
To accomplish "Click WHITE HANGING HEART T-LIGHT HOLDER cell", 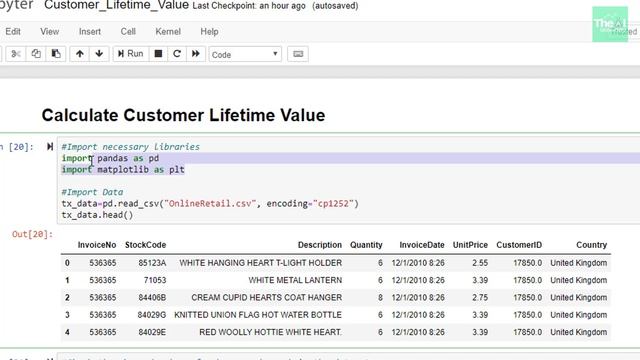I will click(260, 263).
